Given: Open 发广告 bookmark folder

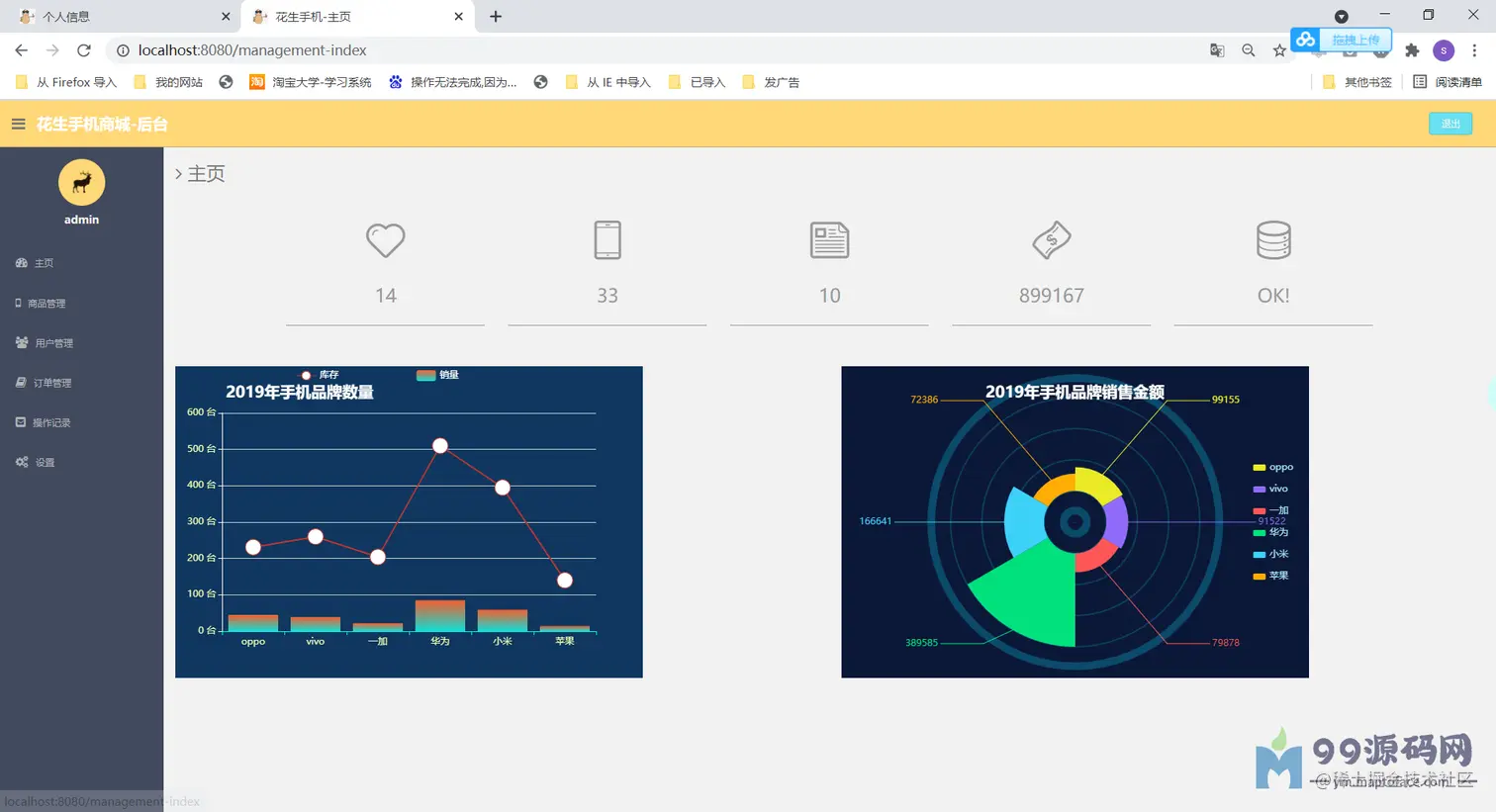Looking at the screenshot, I should pos(771,82).
